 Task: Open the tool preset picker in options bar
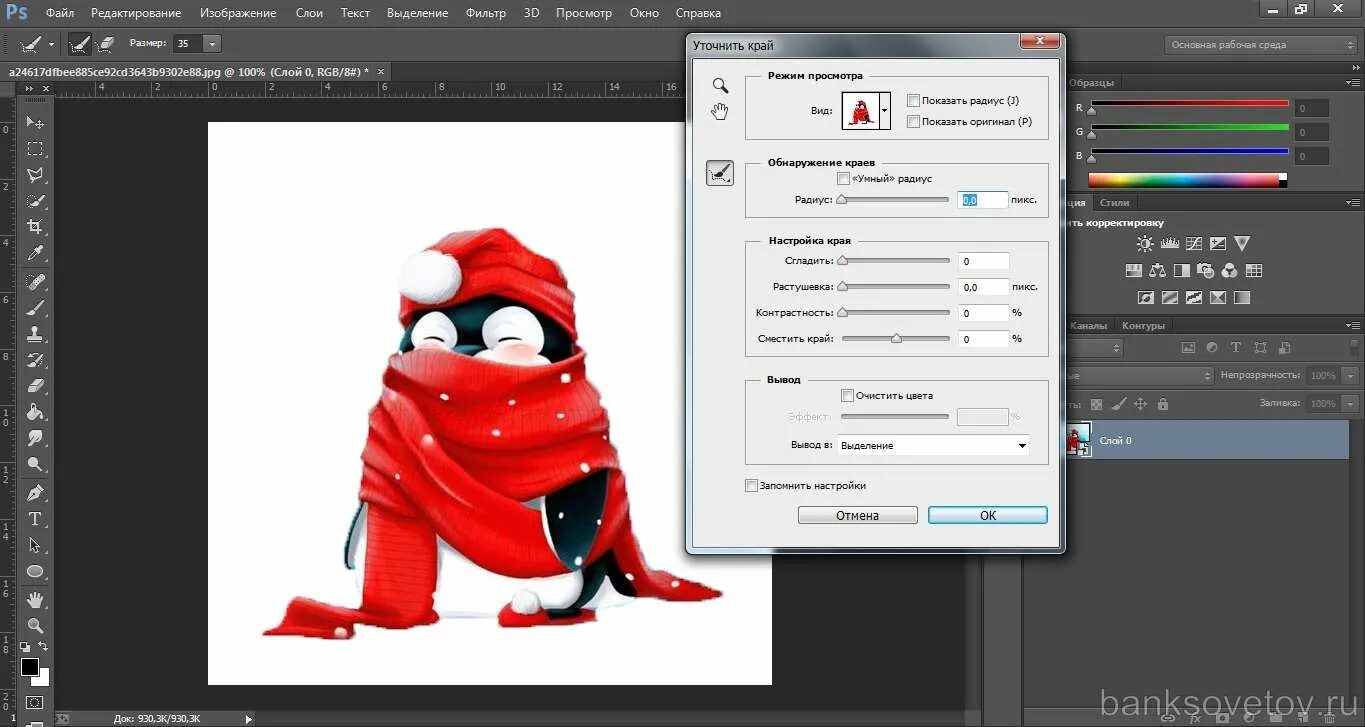pos(37,44)
